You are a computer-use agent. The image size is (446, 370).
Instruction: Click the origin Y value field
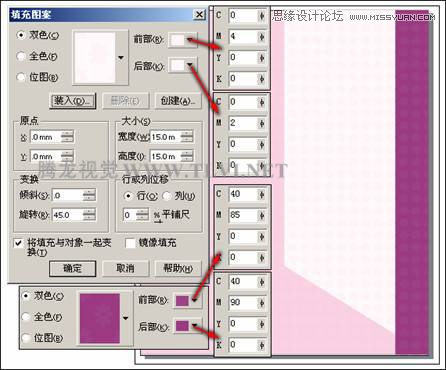pos(46,156)
